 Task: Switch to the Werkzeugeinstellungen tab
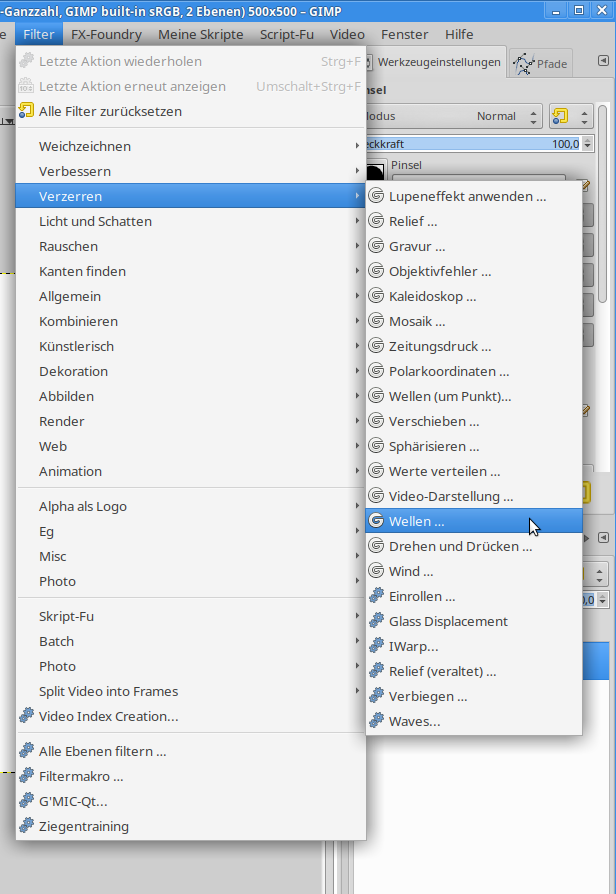pyautogui.click(x=435, y=62)
